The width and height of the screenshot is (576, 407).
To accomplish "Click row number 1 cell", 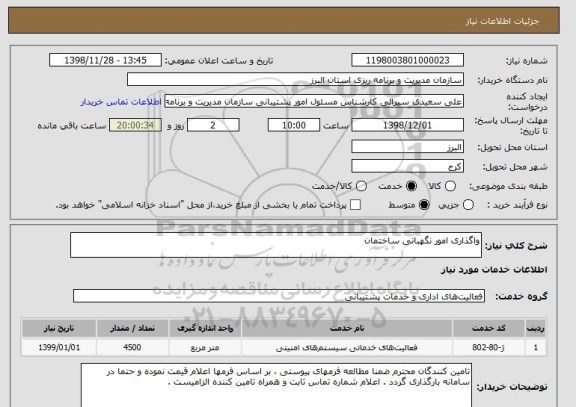I will coord(536,347).
